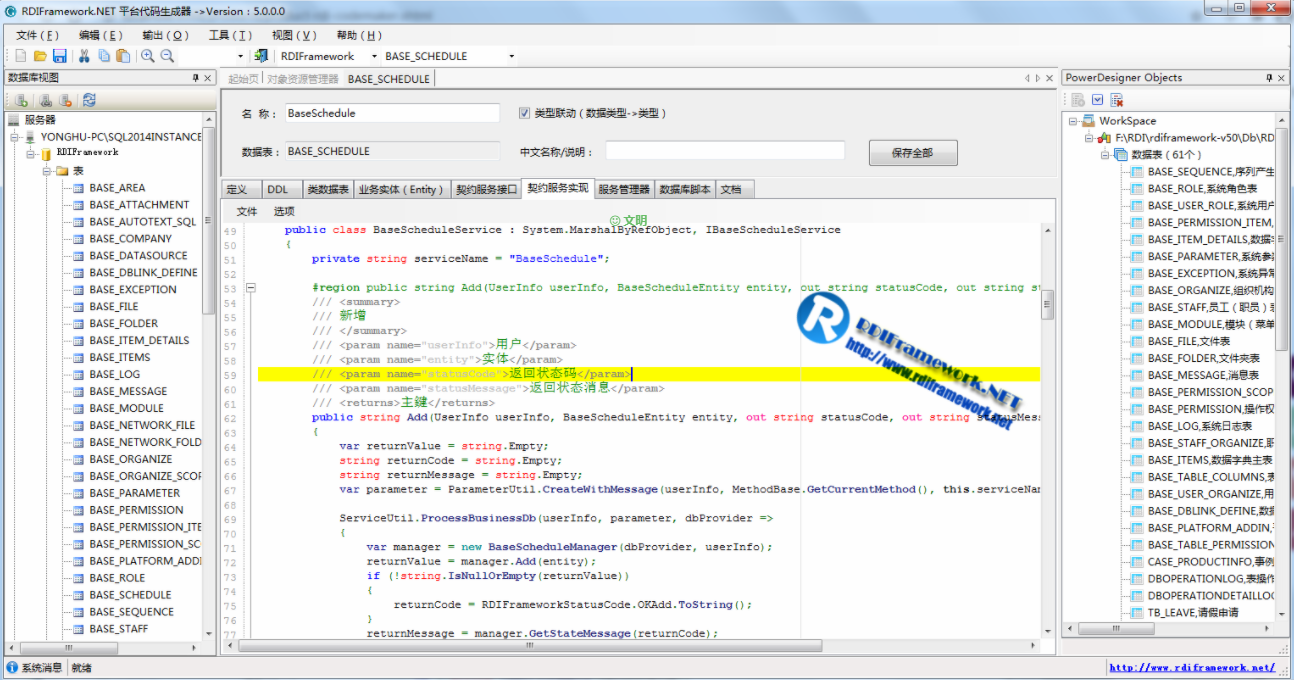Open the BASE_SCHEDULE table dropdown in toolbar

(x=512, y=57)
